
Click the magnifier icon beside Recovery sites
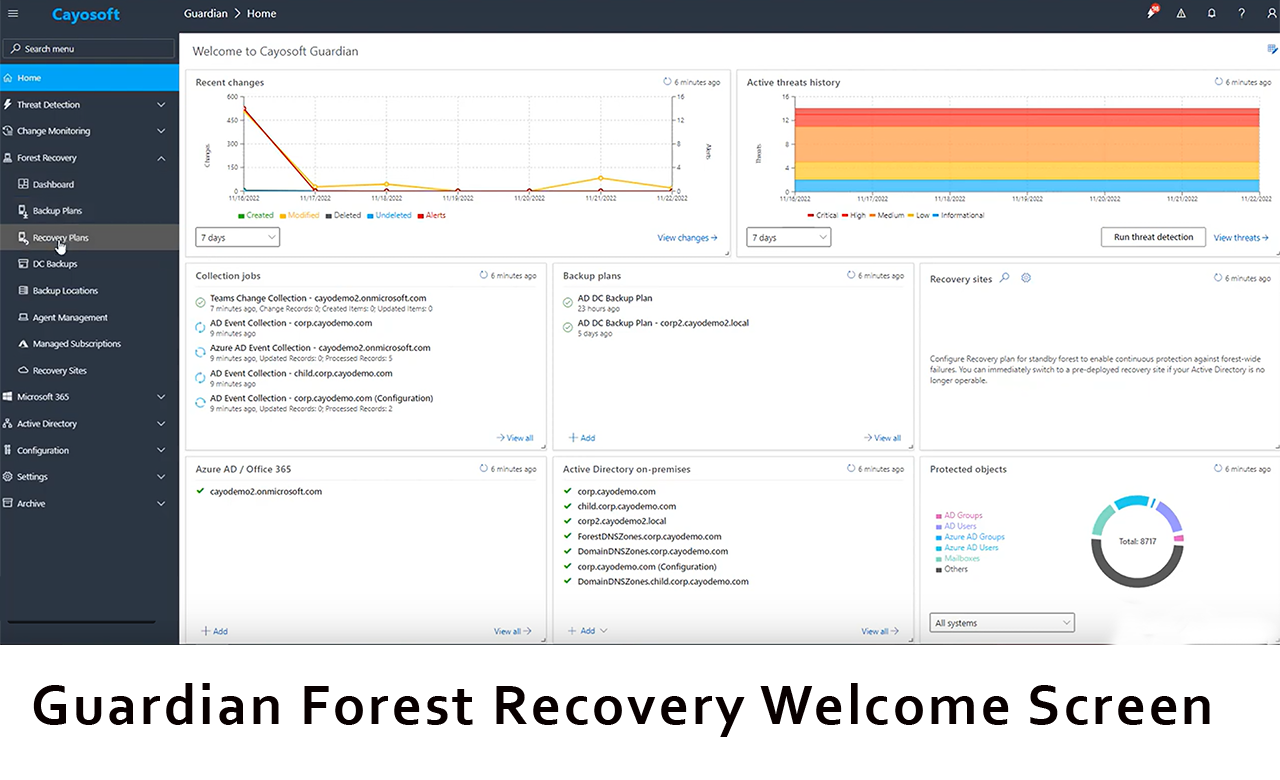point(1005,278)
